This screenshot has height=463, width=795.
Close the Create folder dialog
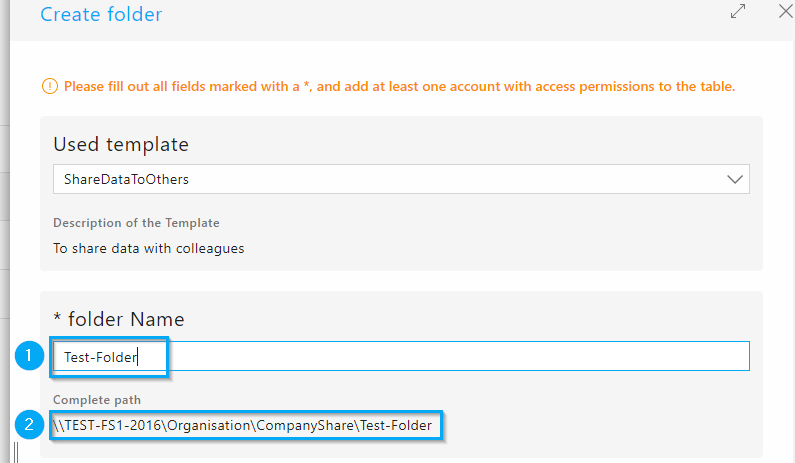785,11
